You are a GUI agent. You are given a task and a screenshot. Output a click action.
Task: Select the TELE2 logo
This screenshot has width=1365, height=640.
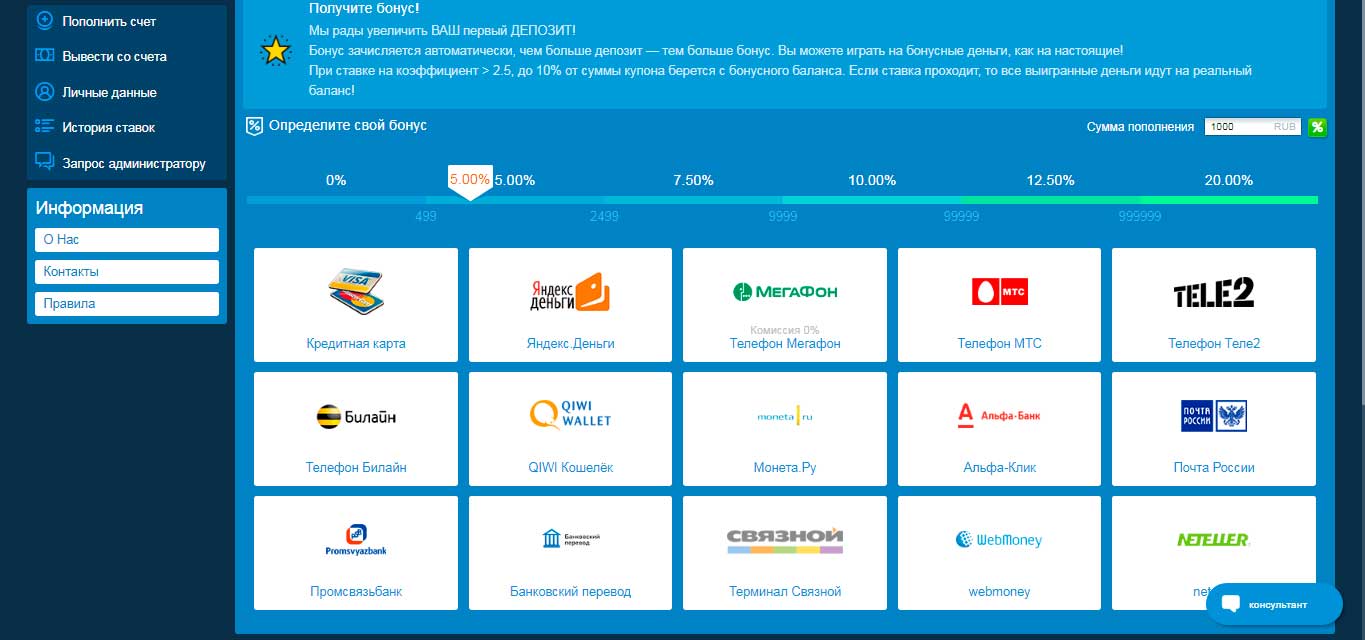[x=1214, y=292]
